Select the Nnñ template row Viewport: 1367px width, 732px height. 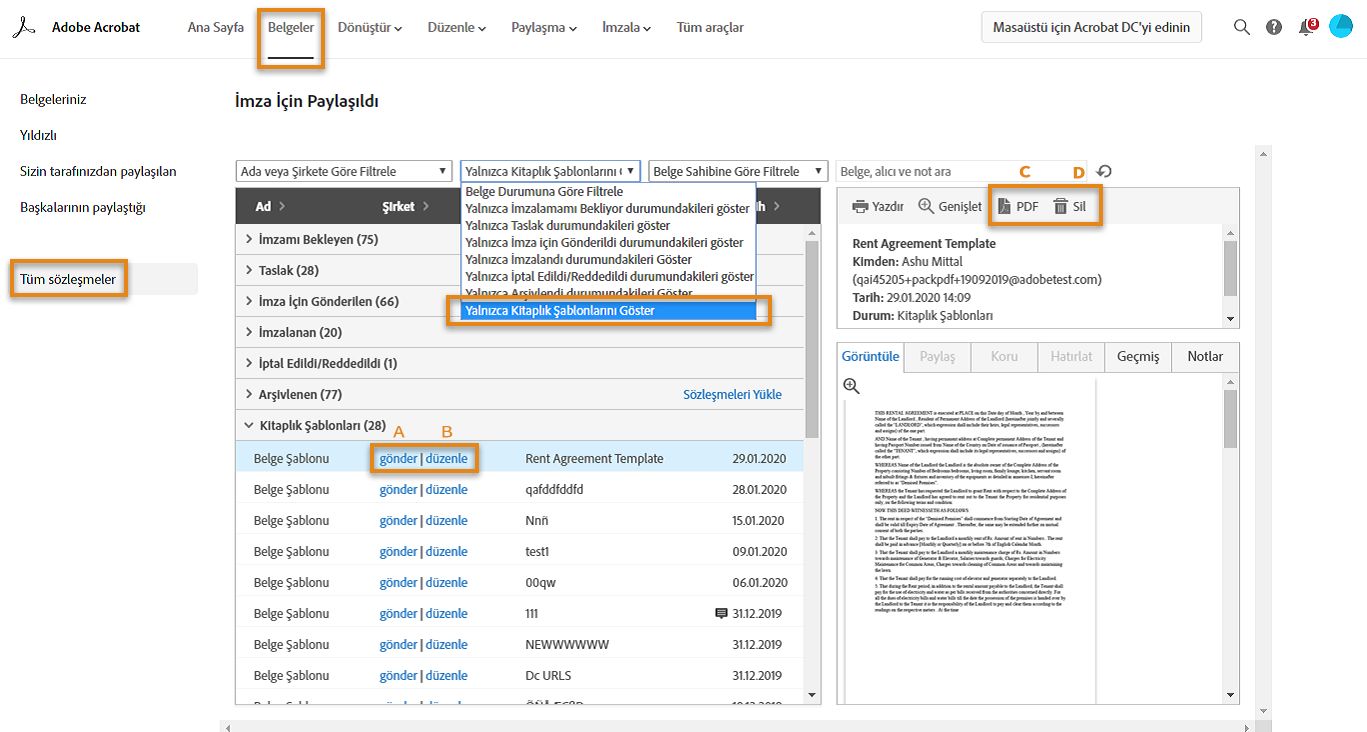[519, 521]
